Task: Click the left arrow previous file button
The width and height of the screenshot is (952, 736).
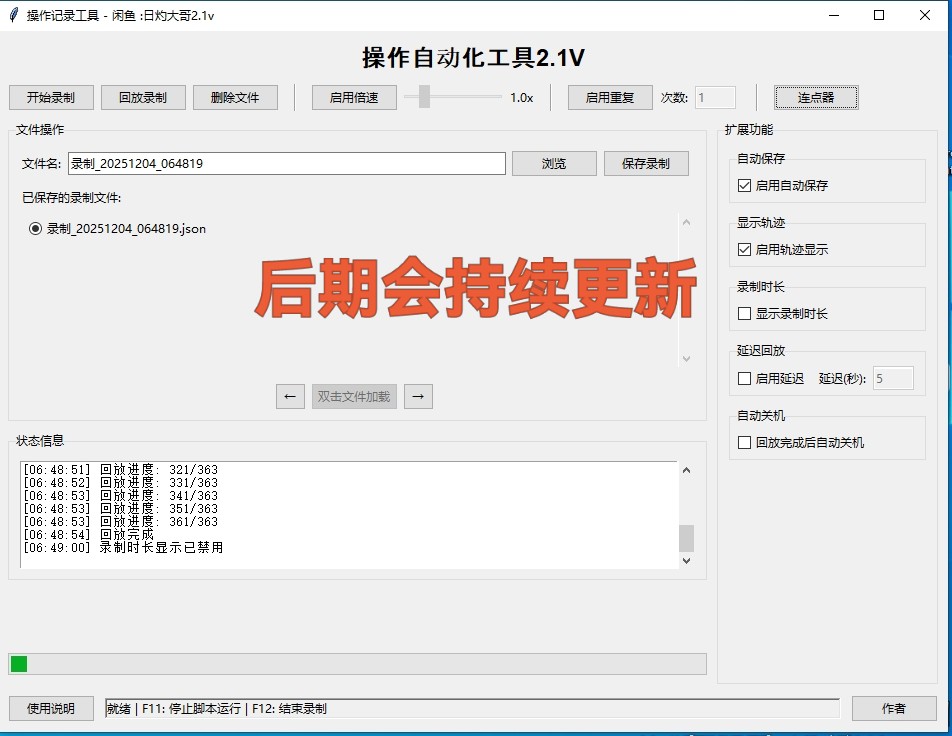Action: coord(290,397)
